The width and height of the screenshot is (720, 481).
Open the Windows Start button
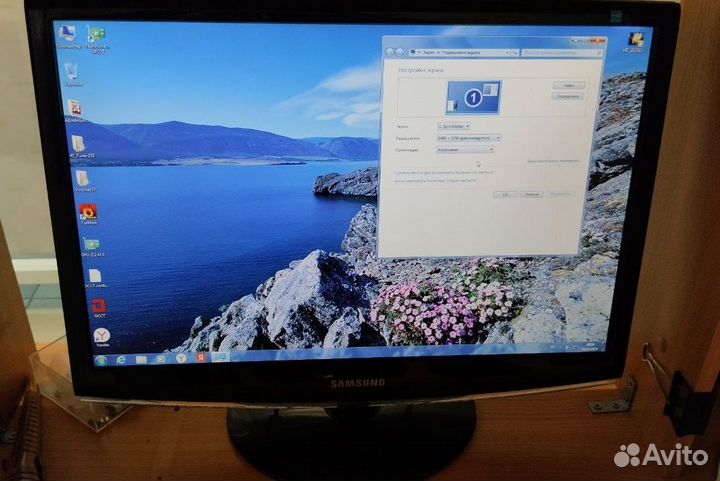[101, 360]
